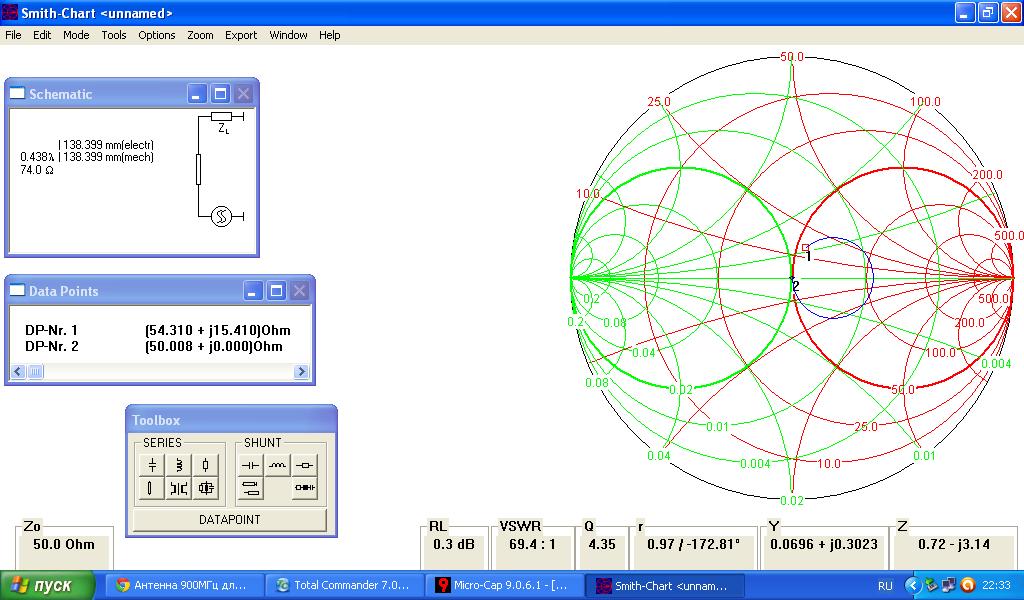Select the series capacitor in Toolbox
This screenshot has height=600, width=1024.
(x=152, y=465)
